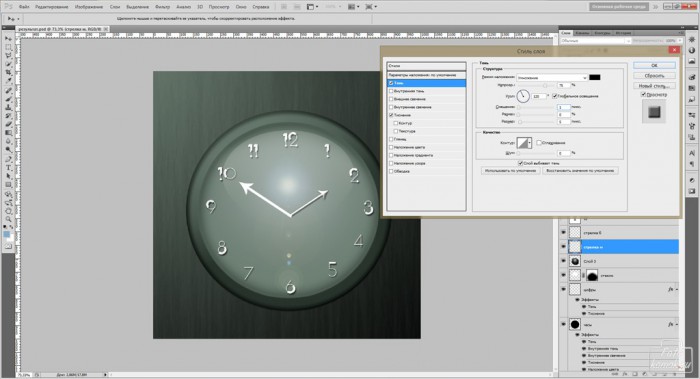Toggle the Просмотр preview checkbox

click(643, 95)
